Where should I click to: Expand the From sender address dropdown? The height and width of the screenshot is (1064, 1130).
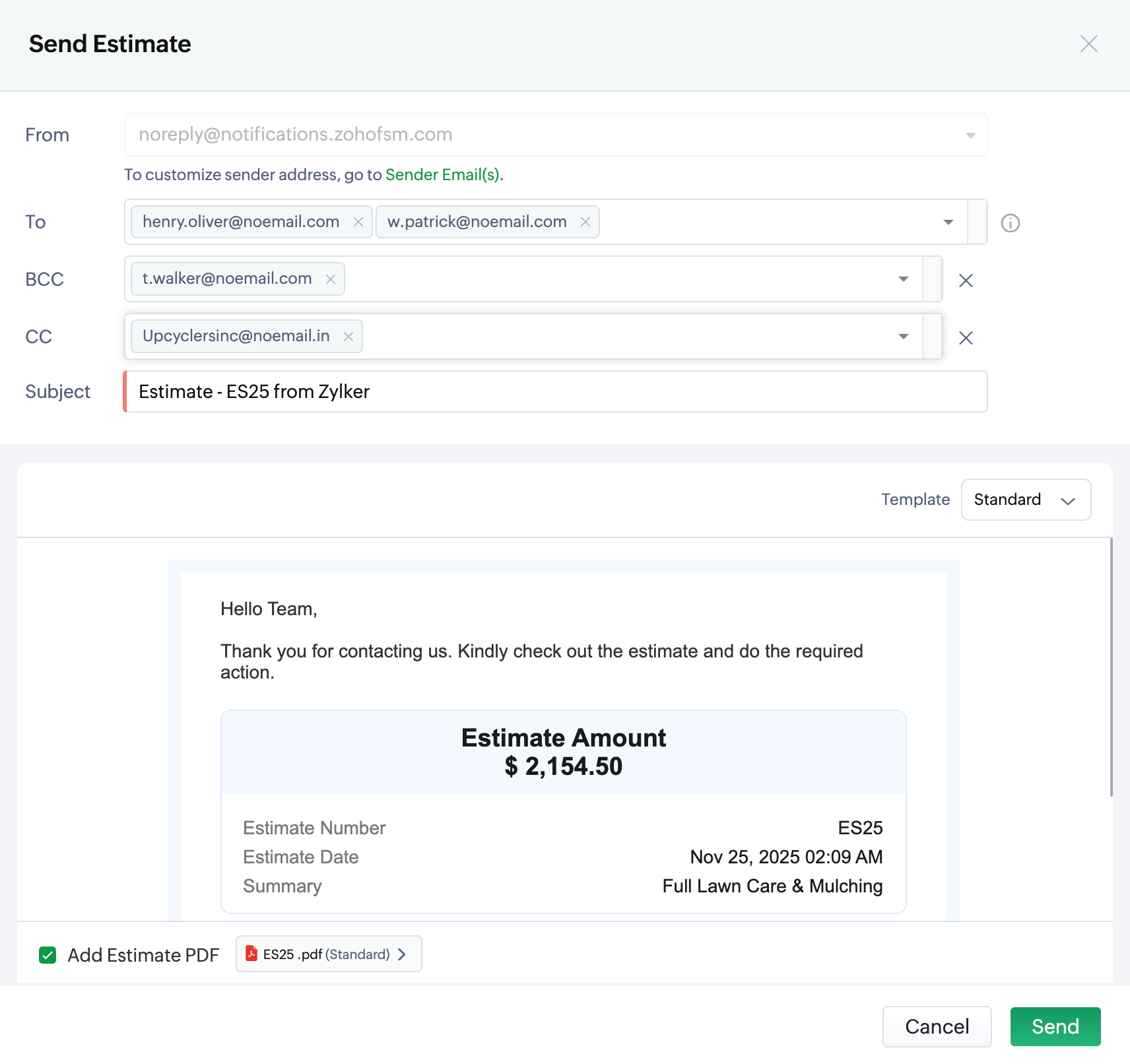[970, 135]
